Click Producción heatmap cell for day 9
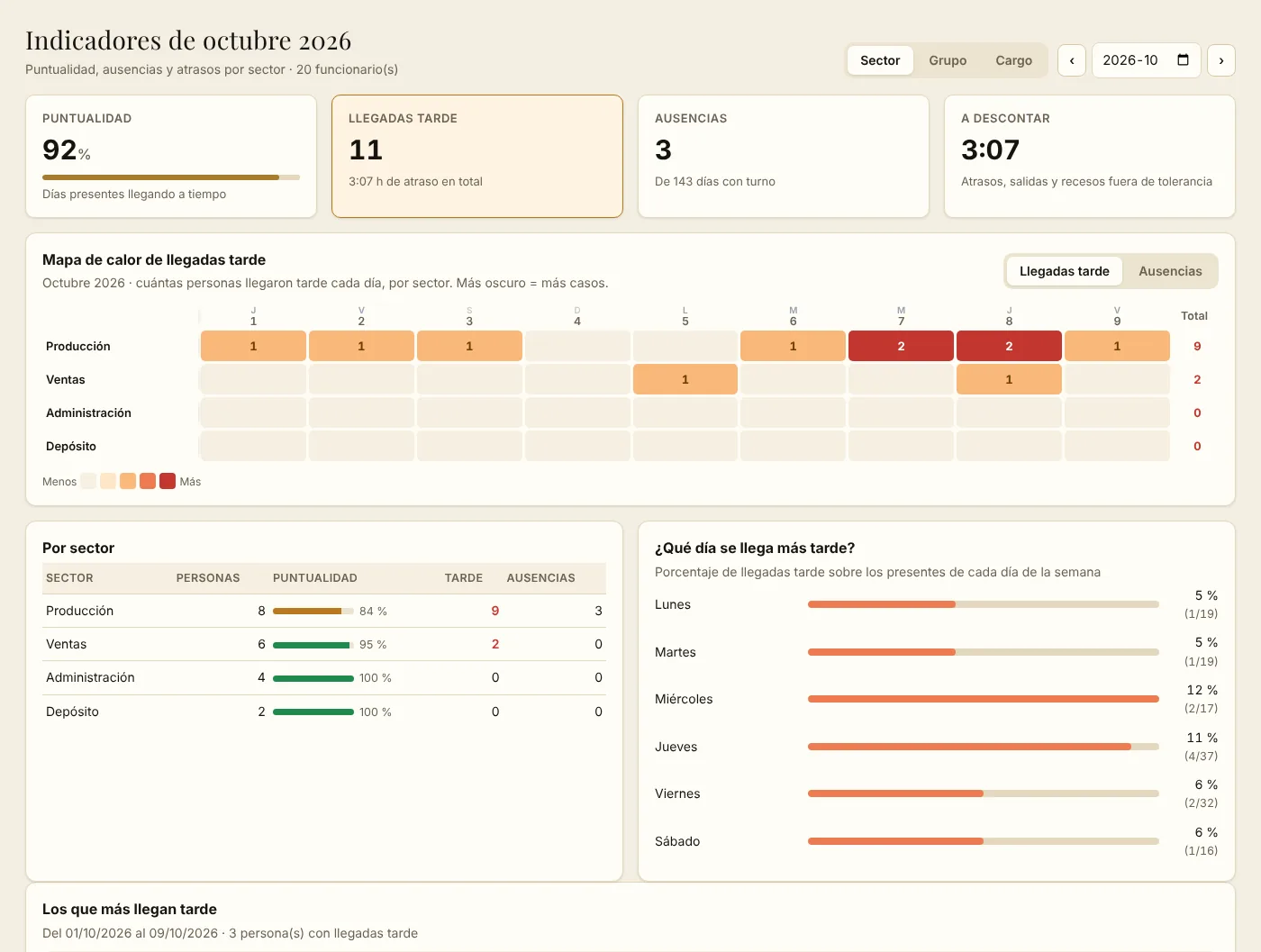Screen dimensions: 1261x952 (x=1117, y=346)
